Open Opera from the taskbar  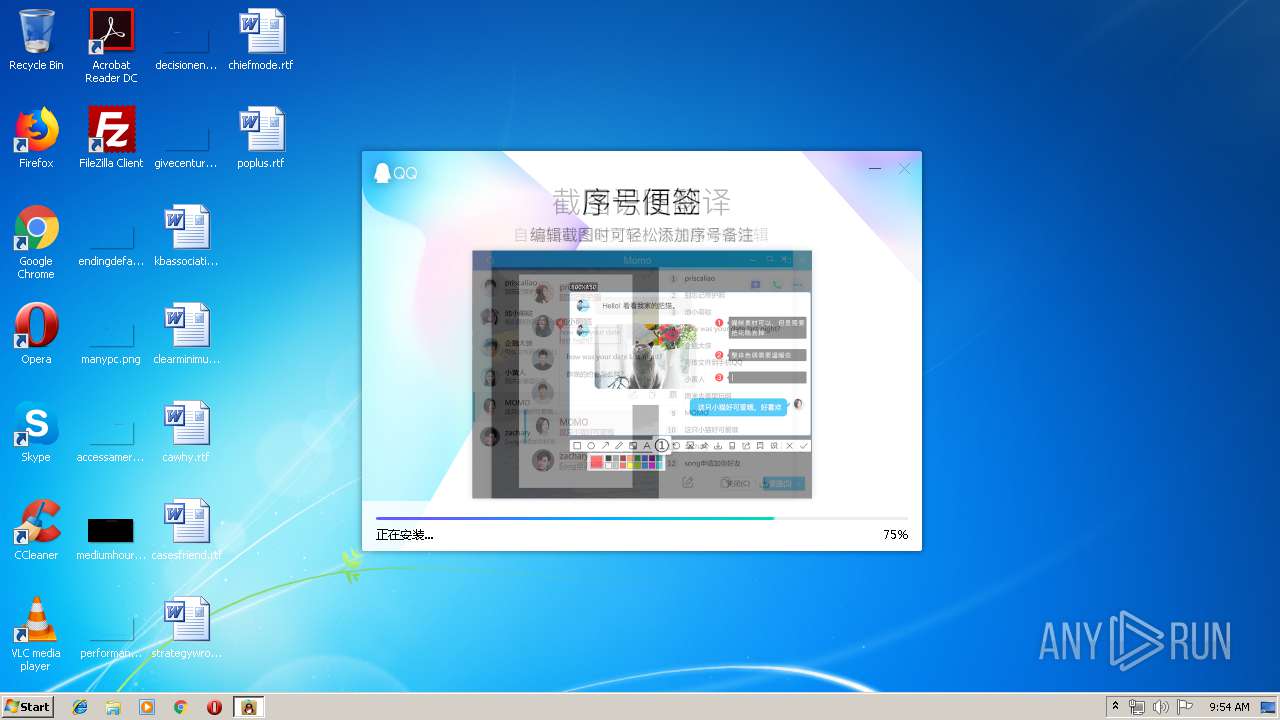click(214, 707)
